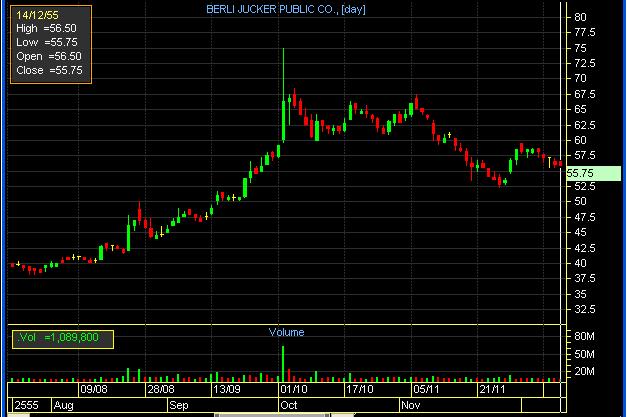The height and width of the screenshot is (417, 627).
Task: Click the 01/10 date axis label
Action: point(294,389)
